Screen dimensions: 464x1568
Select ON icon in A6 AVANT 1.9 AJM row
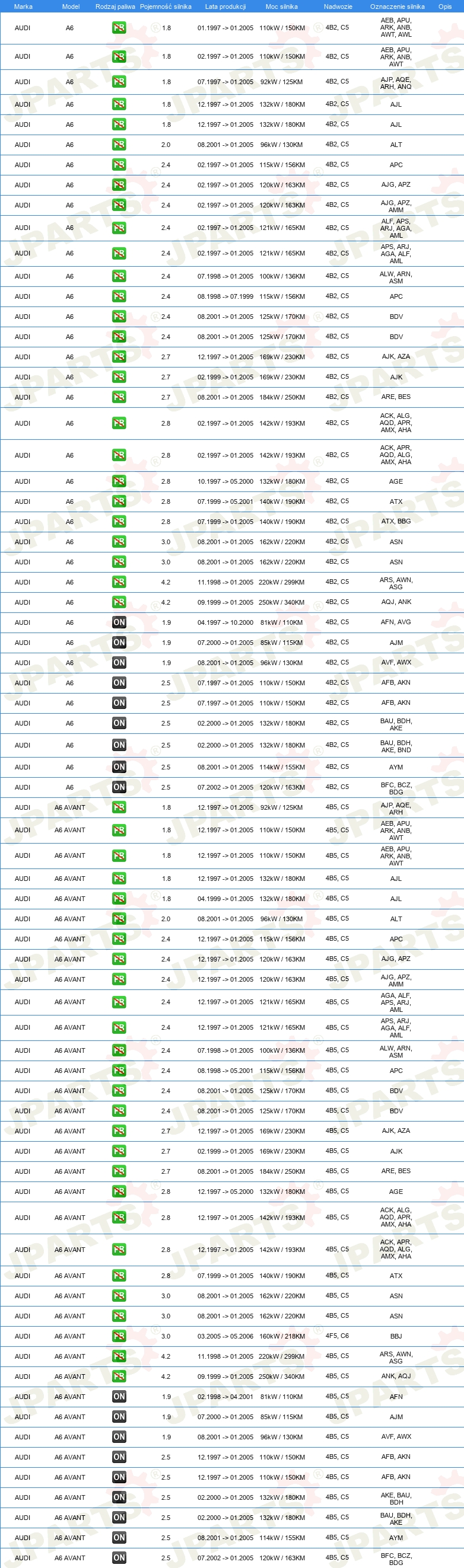point(119,1416)
